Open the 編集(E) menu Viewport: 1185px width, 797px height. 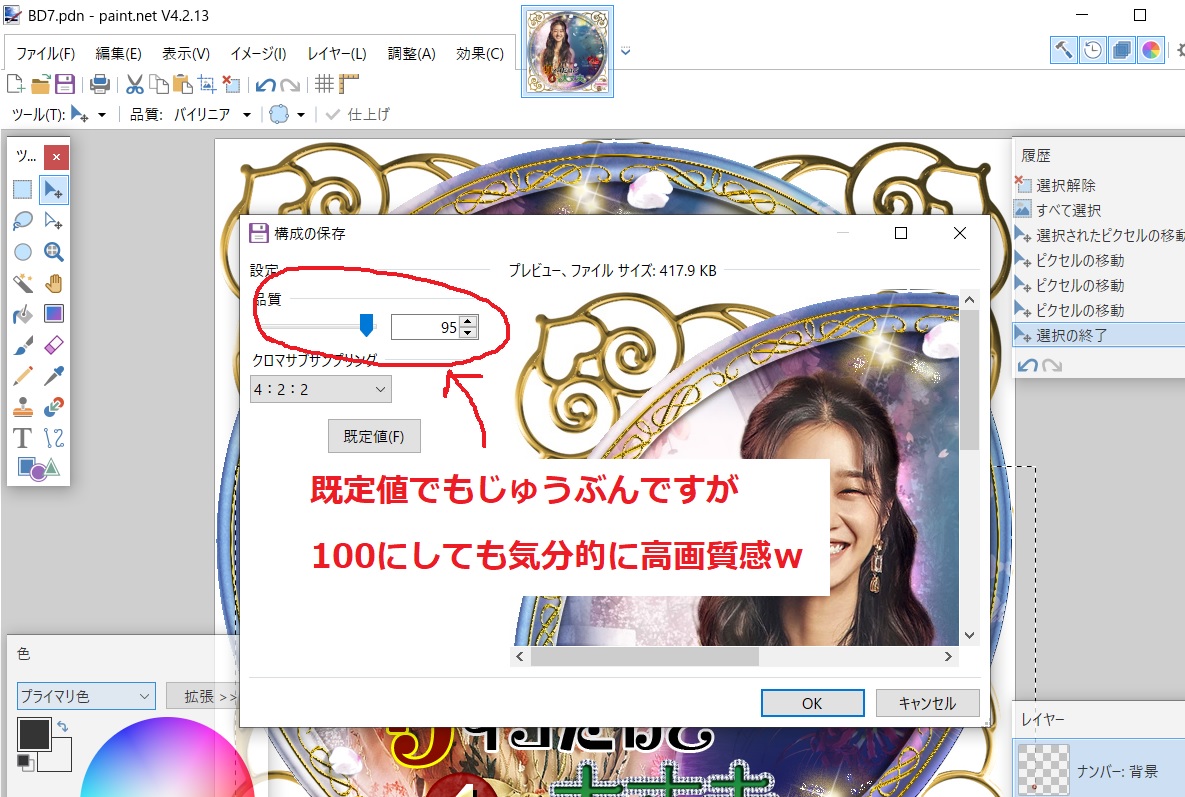tap(119, 54)
